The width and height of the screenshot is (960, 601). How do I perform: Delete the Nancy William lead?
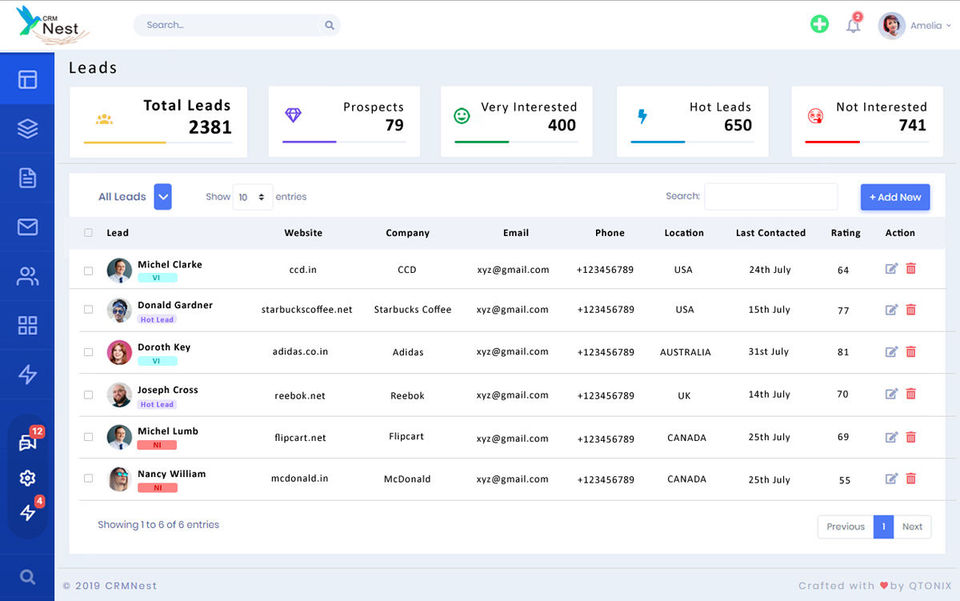pyautogui.click(x=911, y=479)
